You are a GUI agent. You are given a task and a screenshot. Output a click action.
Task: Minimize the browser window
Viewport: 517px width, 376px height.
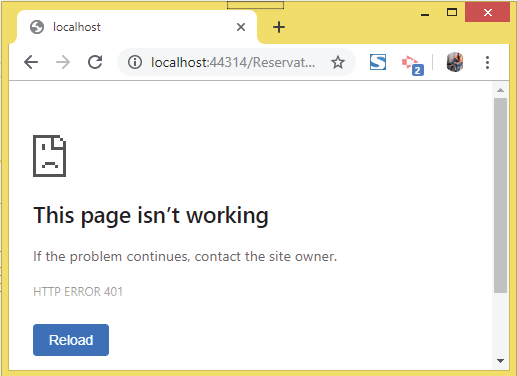425,13
